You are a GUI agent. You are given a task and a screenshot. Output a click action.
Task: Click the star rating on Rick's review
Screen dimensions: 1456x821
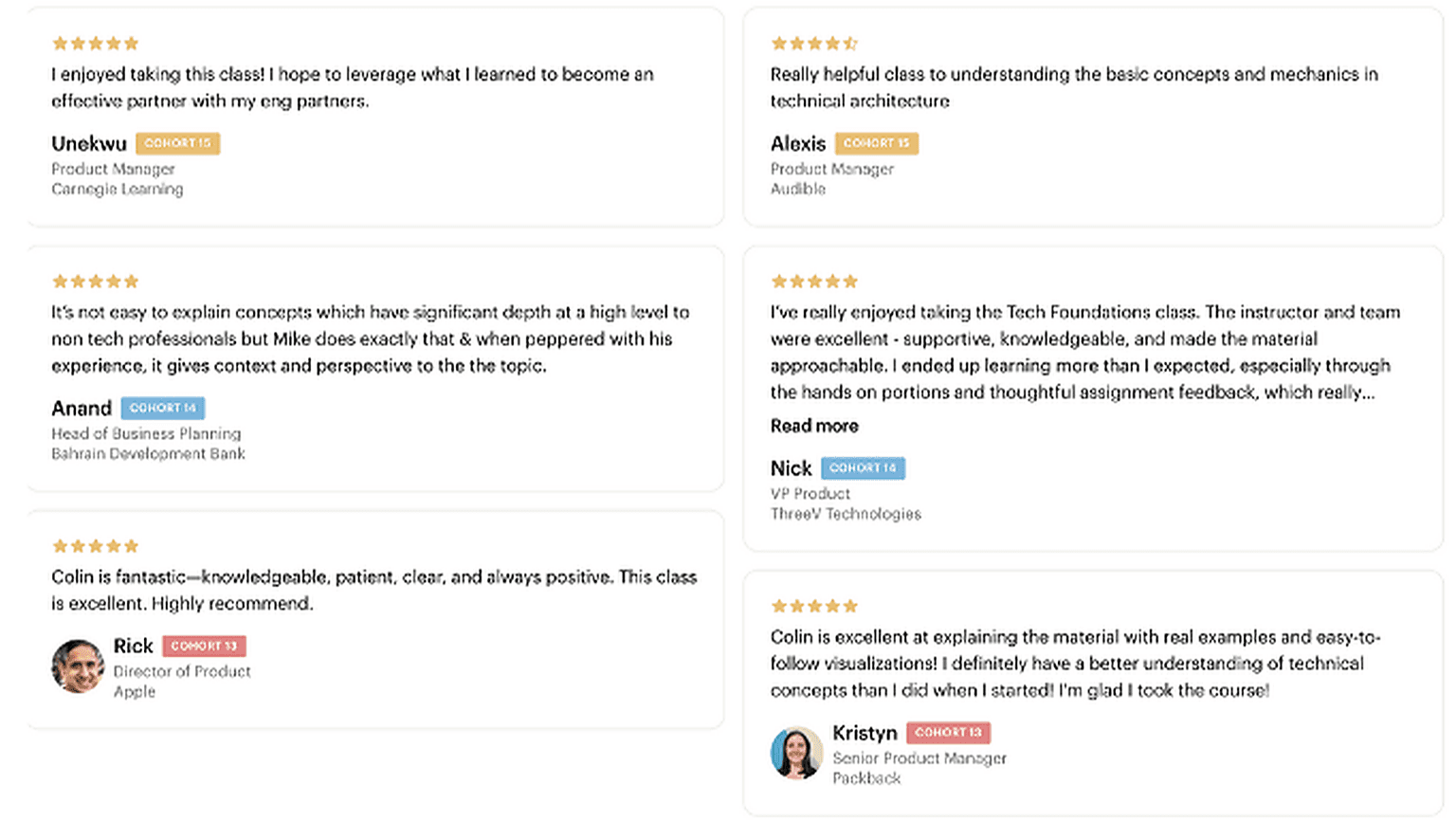point(95,546)
